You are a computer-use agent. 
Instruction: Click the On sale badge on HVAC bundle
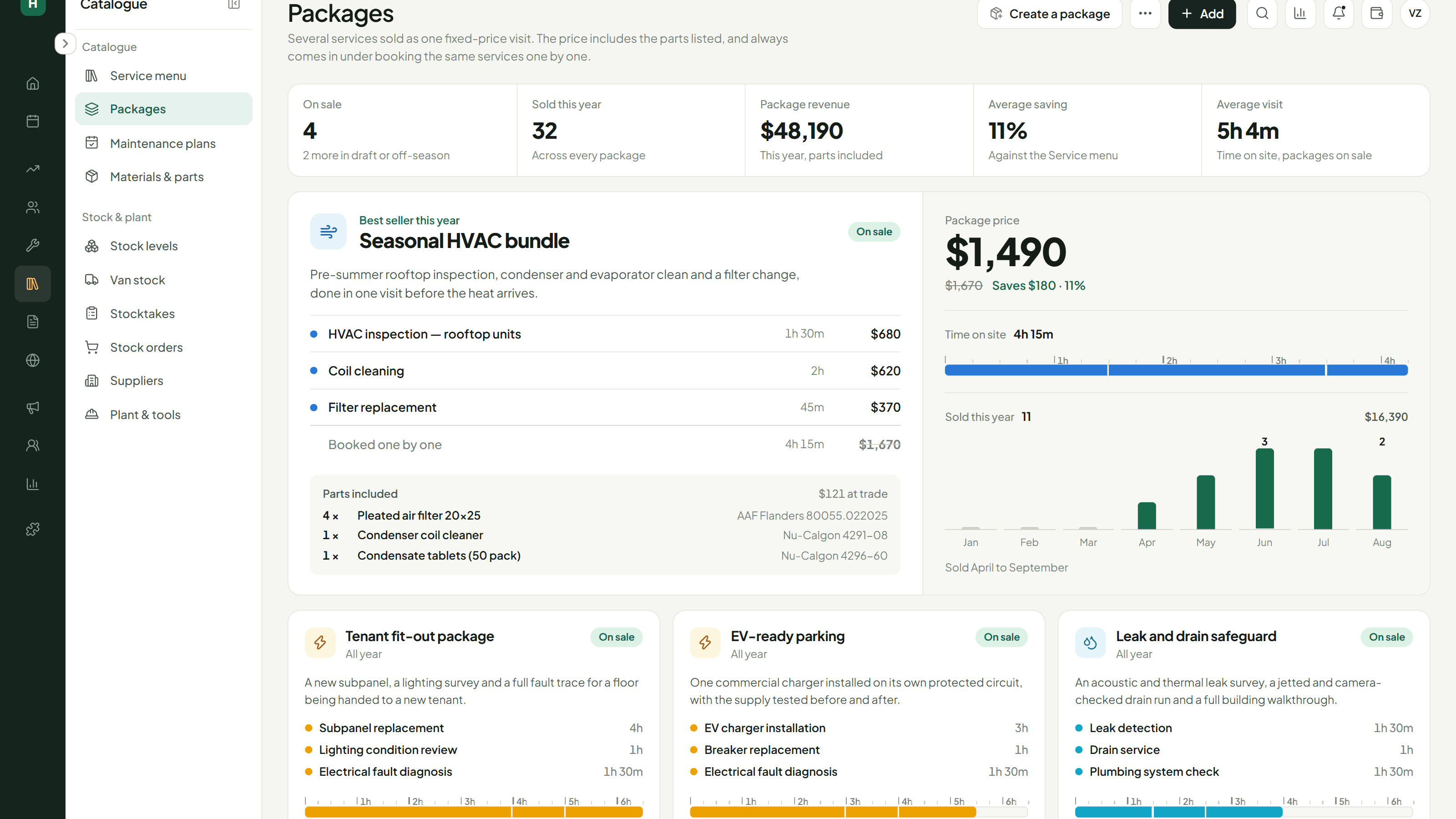click(874, 232)
